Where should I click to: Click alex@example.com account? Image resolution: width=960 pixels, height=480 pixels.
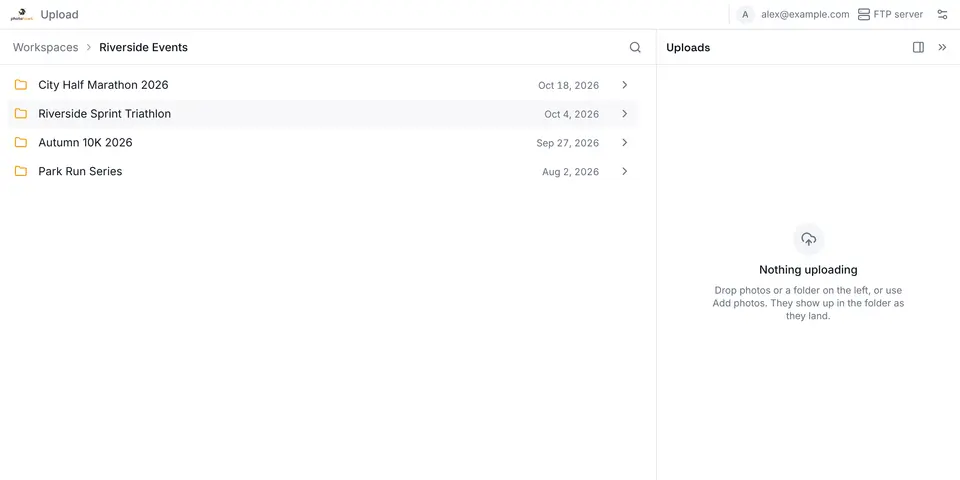coord(805,14)
